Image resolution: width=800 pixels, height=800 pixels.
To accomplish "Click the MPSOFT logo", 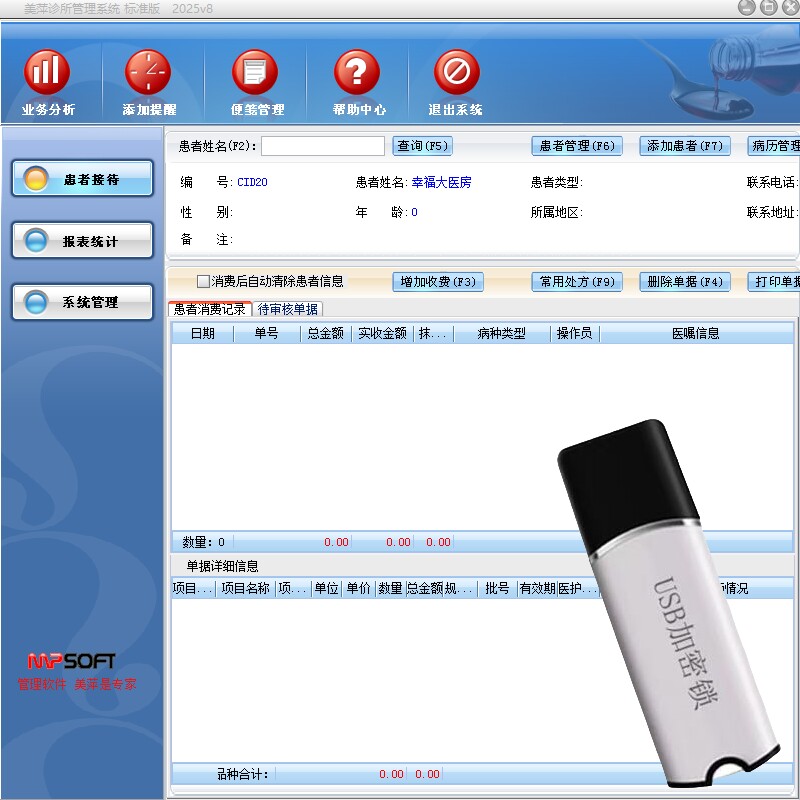I will point(71,661).
